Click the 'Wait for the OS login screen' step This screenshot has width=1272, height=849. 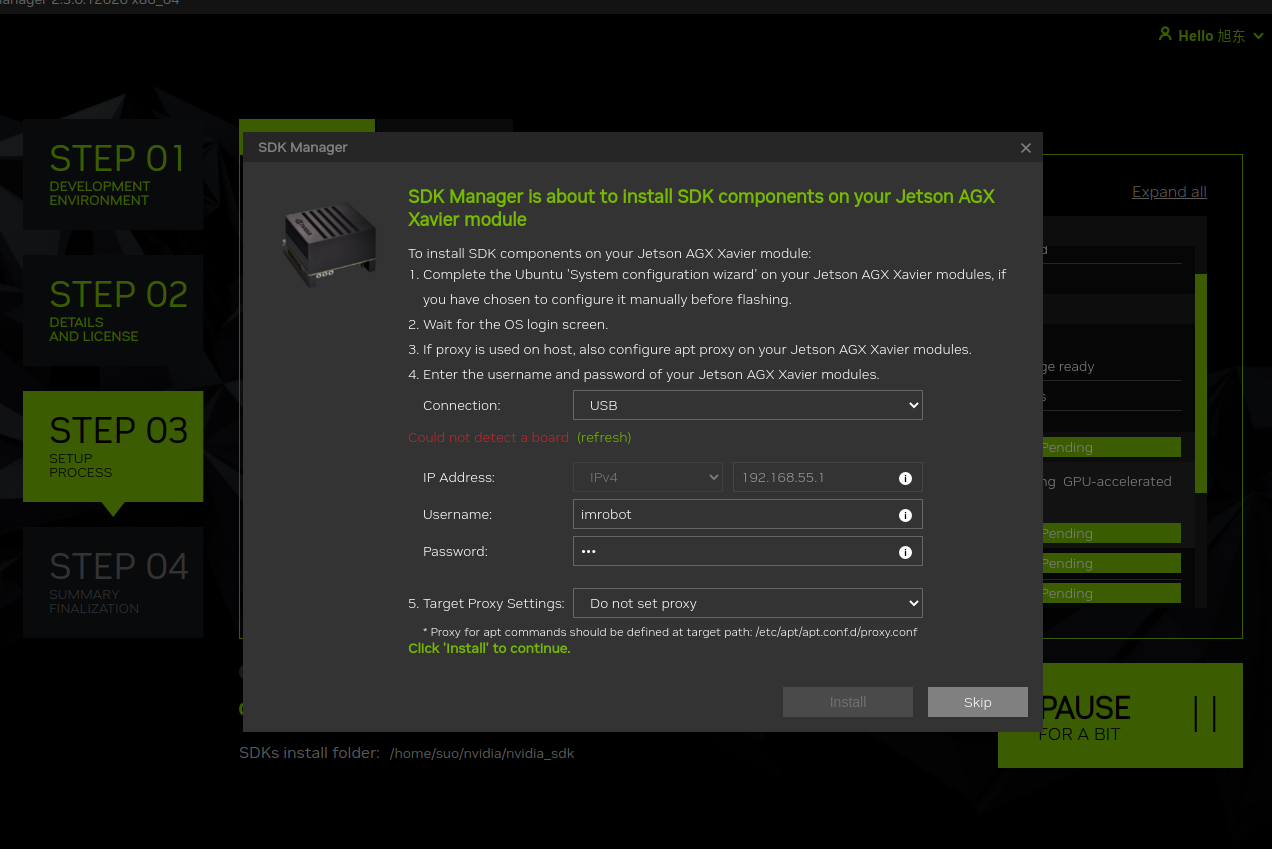tap(508, 324)
